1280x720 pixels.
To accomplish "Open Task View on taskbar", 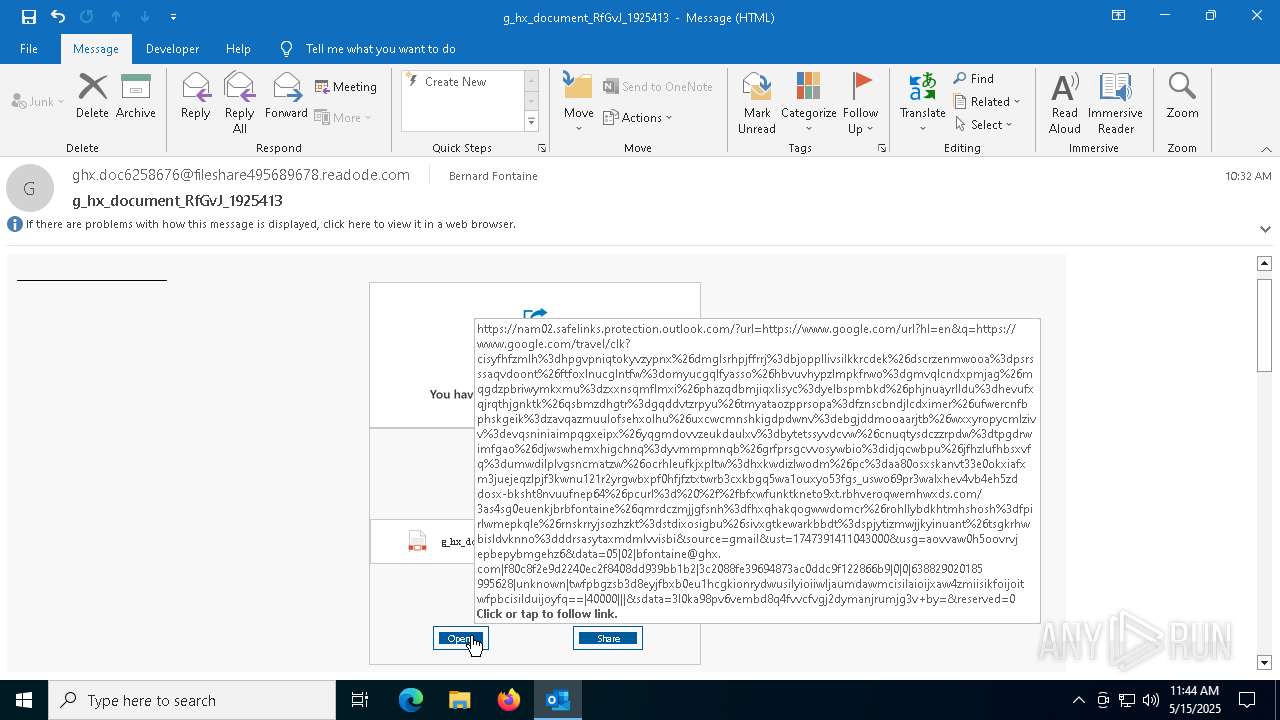I will pyautogui.click(x=360, y=700).
